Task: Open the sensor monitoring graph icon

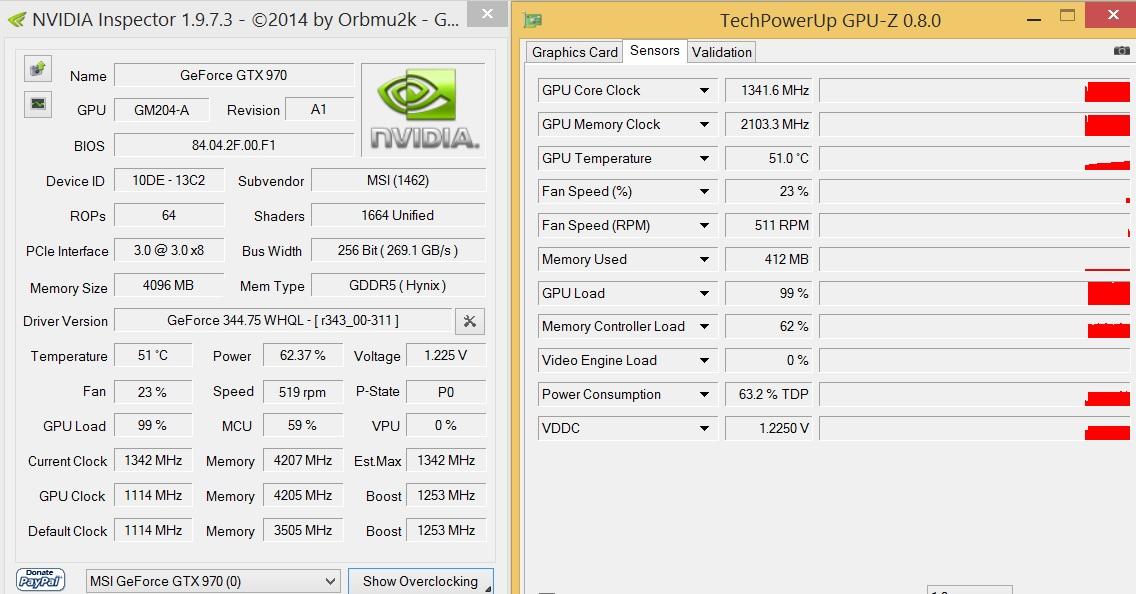Action: (38, 103)
